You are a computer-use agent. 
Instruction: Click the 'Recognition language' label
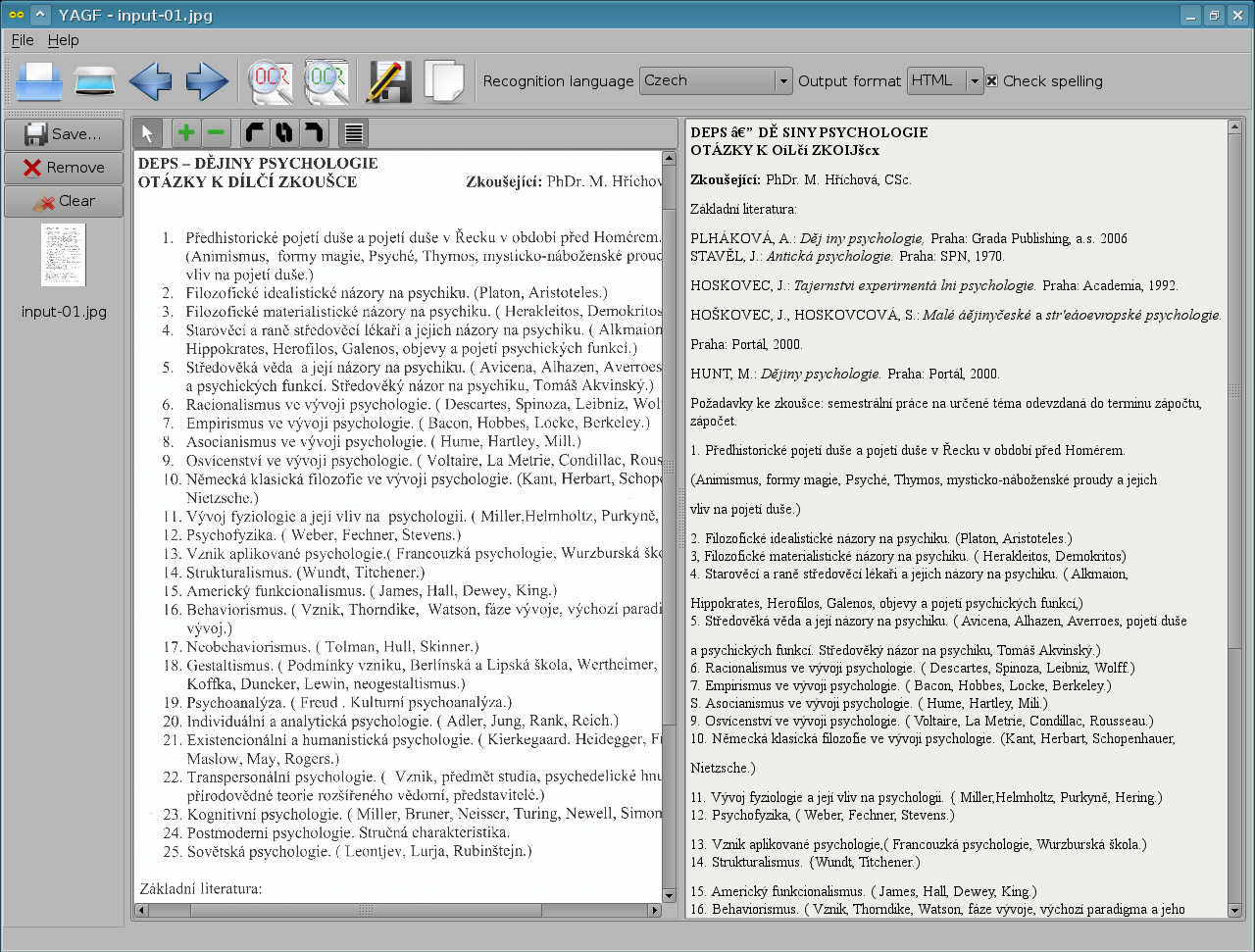tap(558, 81)
